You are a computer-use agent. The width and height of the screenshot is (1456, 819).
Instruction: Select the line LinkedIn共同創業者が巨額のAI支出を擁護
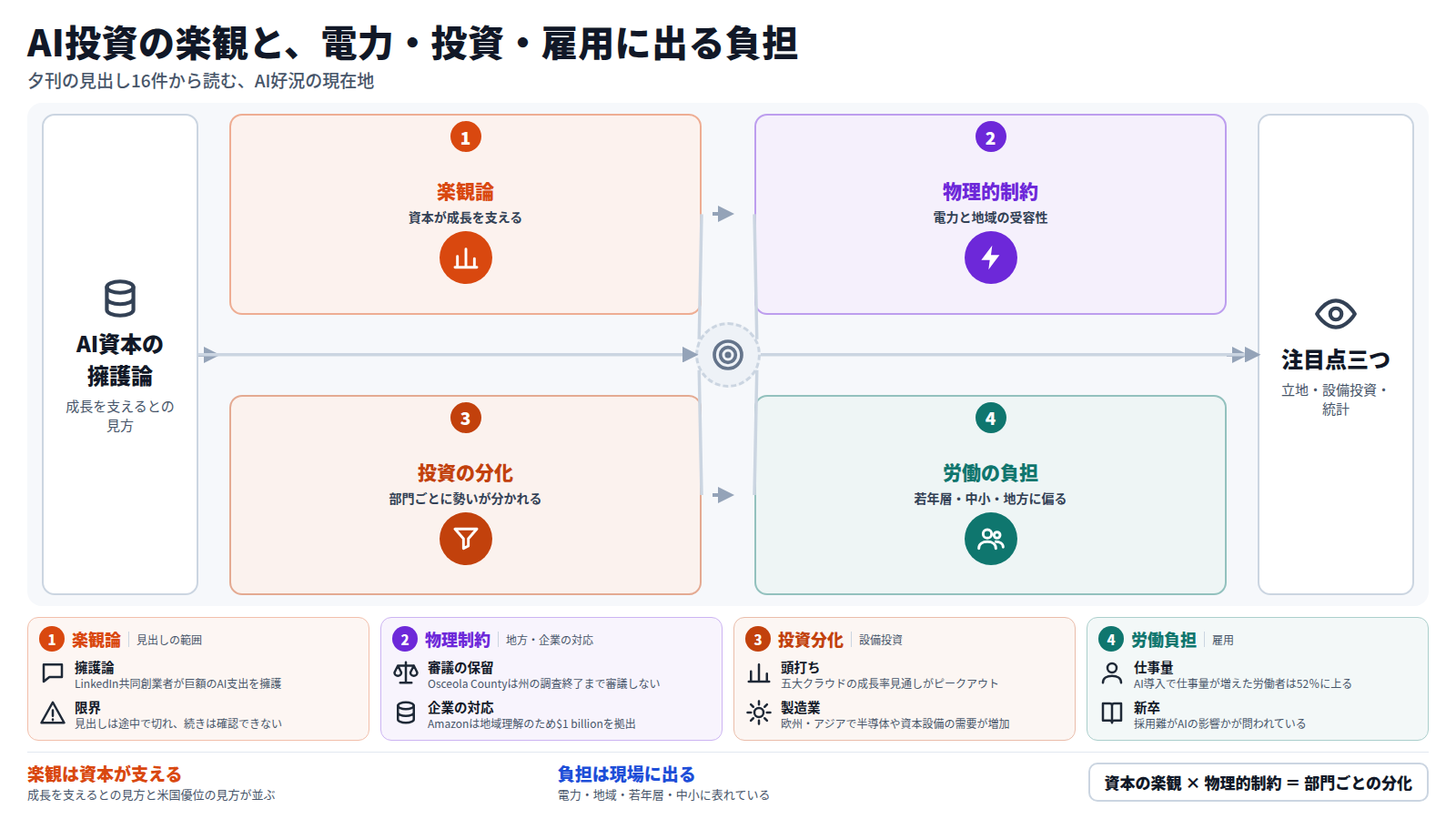(x=178, y=684)
